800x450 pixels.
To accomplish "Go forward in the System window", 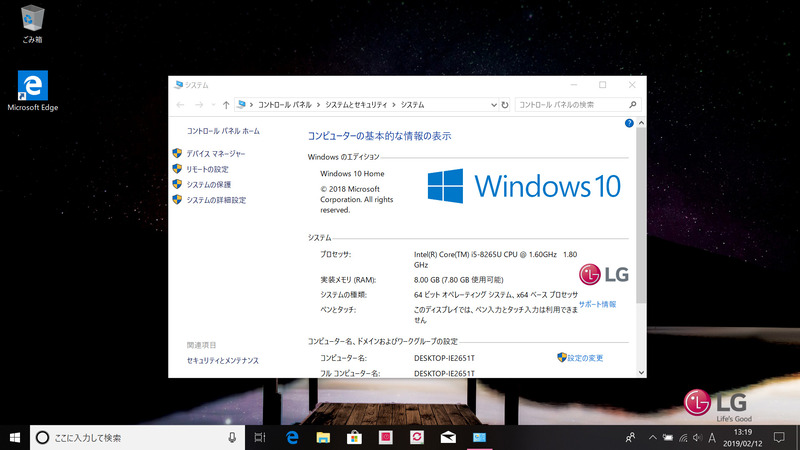I will [x=198, y=105].
